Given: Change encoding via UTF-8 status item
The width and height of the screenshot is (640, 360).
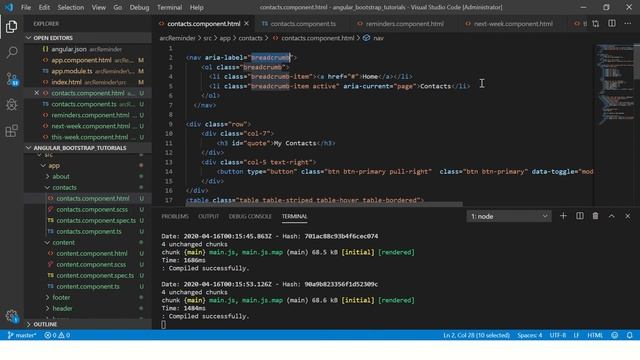Looking at the screenshot, I should point(558,335).
